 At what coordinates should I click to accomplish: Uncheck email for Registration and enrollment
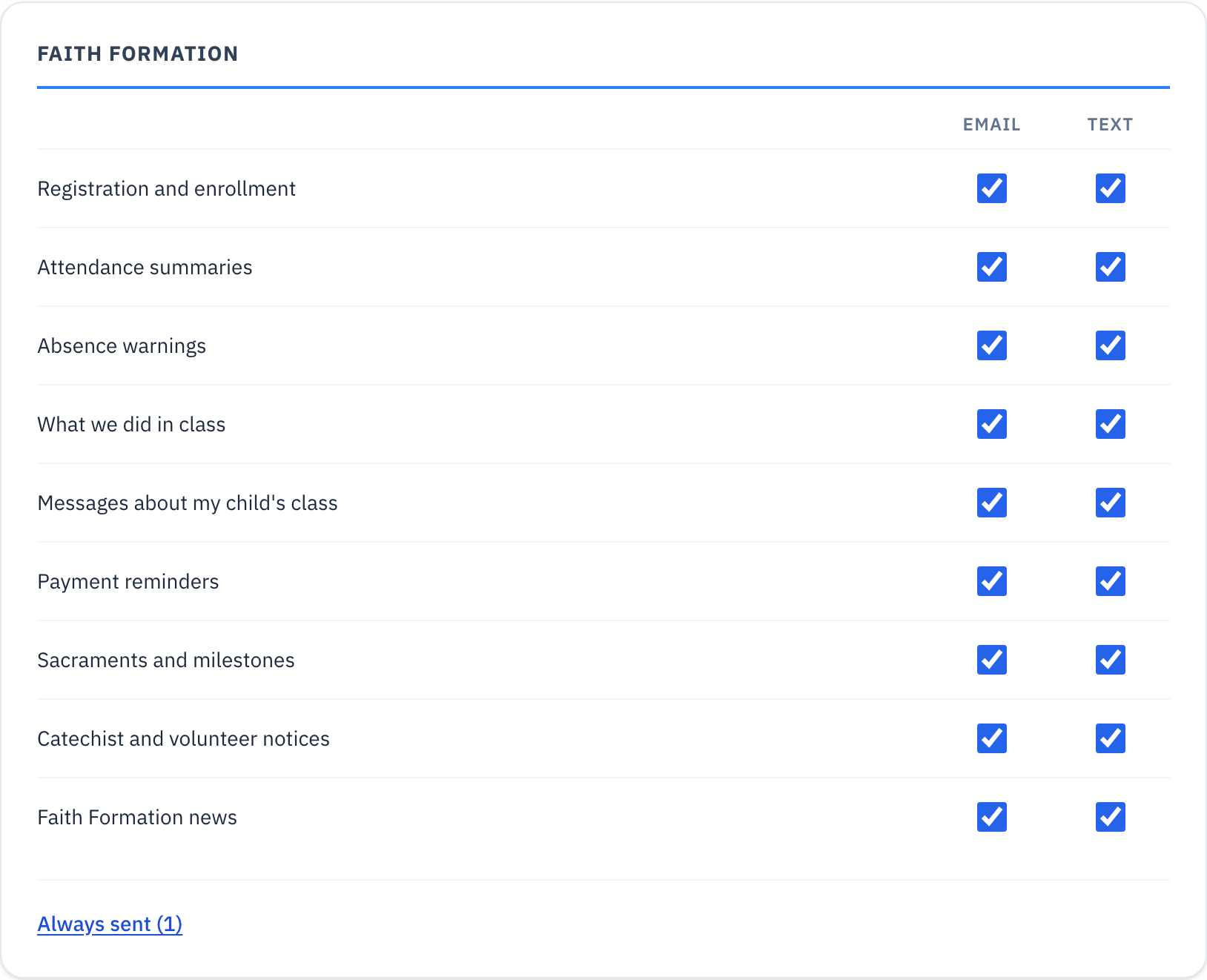(x=991, y=188)
